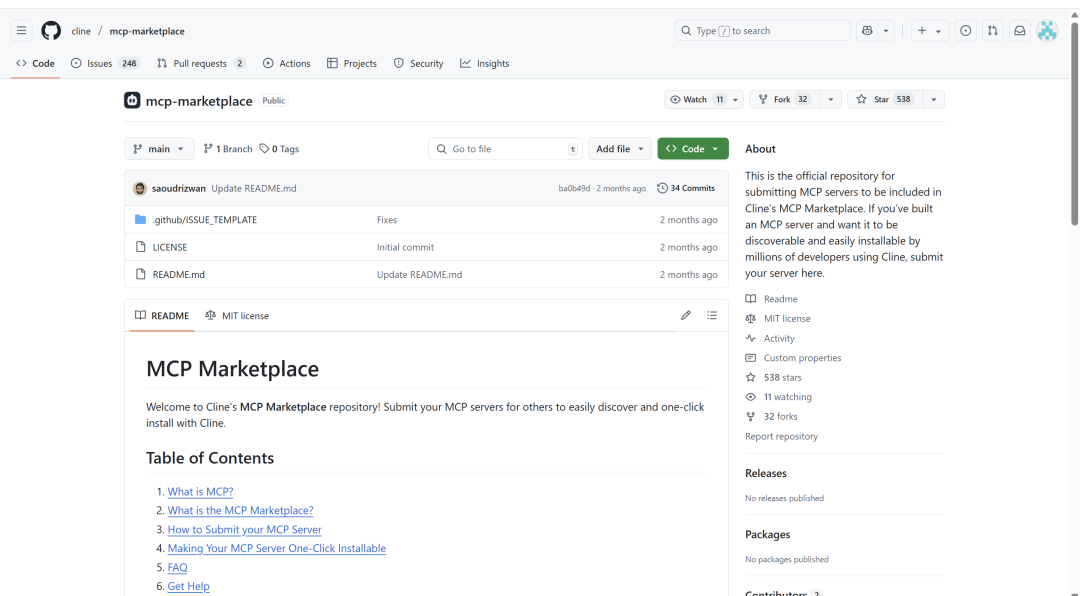The height and width of the screenshot is (596, 1080).
Task: Select the MIT license tab
Action: tap(237, 316)
